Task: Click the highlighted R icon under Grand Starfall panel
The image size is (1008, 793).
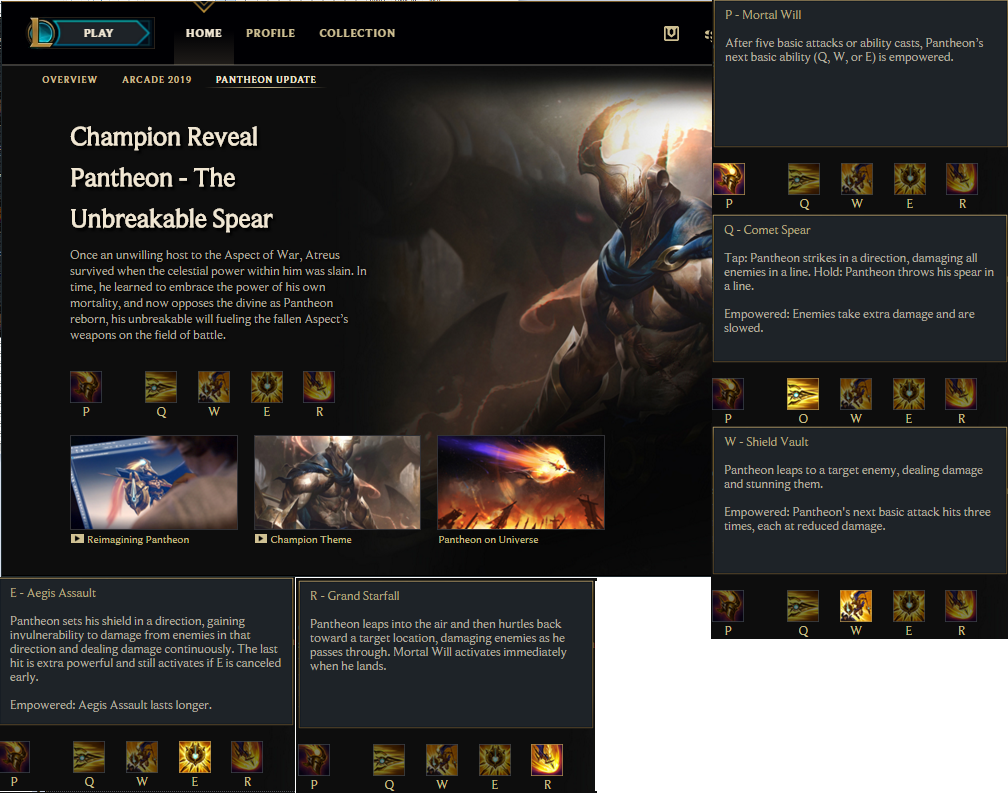Action: click(547, 760)
